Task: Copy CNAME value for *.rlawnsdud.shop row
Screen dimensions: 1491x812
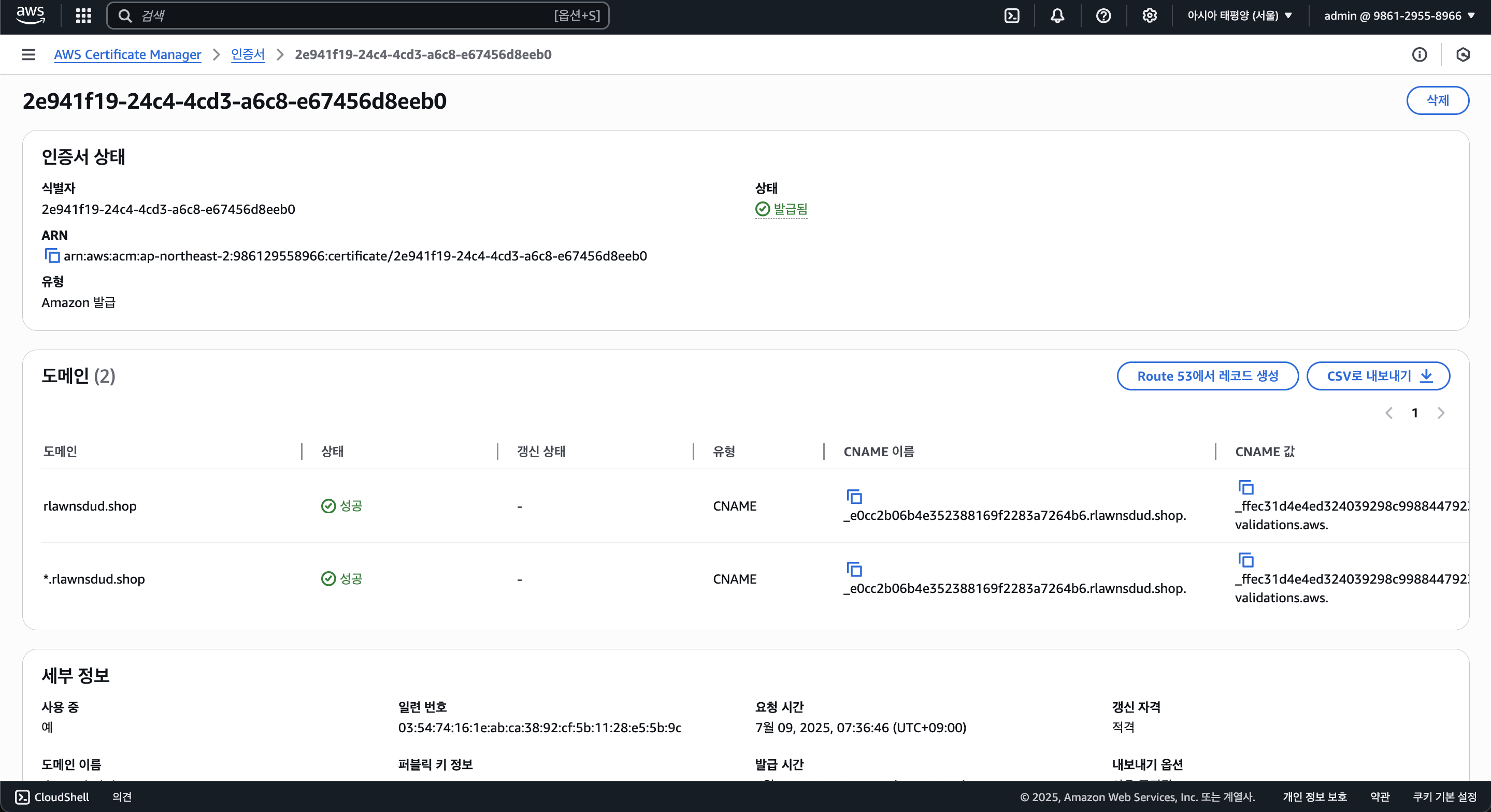Action: [x=1245, y=560]
